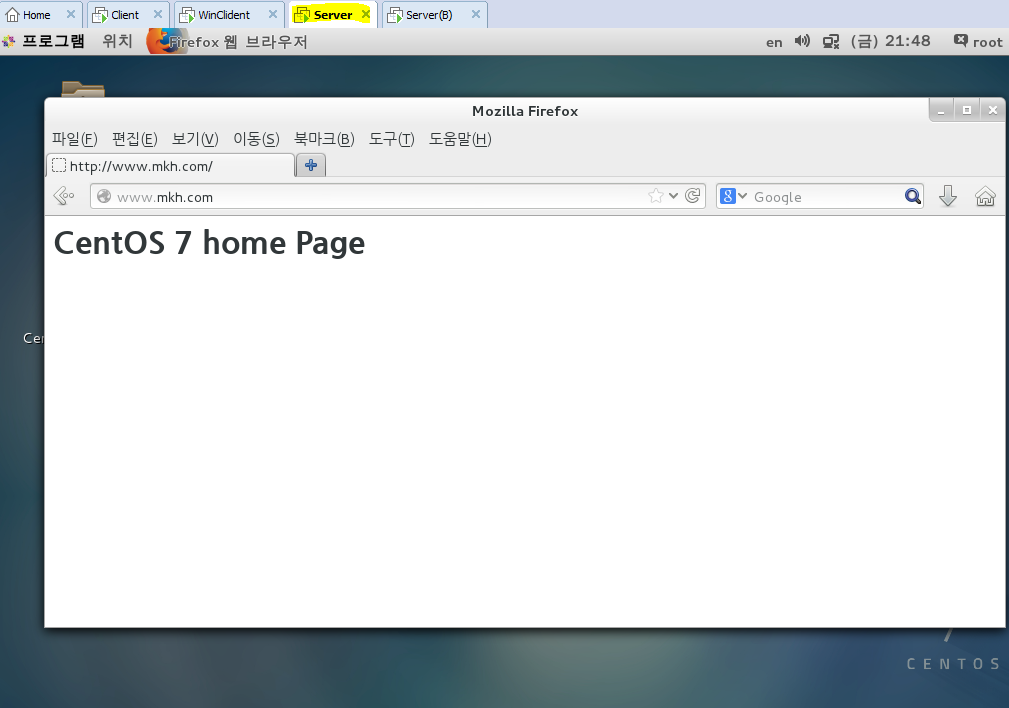Screen dimensions: 1009x708
Task: Maximize the Mozilla Firefox window
Action: [967, 111]
